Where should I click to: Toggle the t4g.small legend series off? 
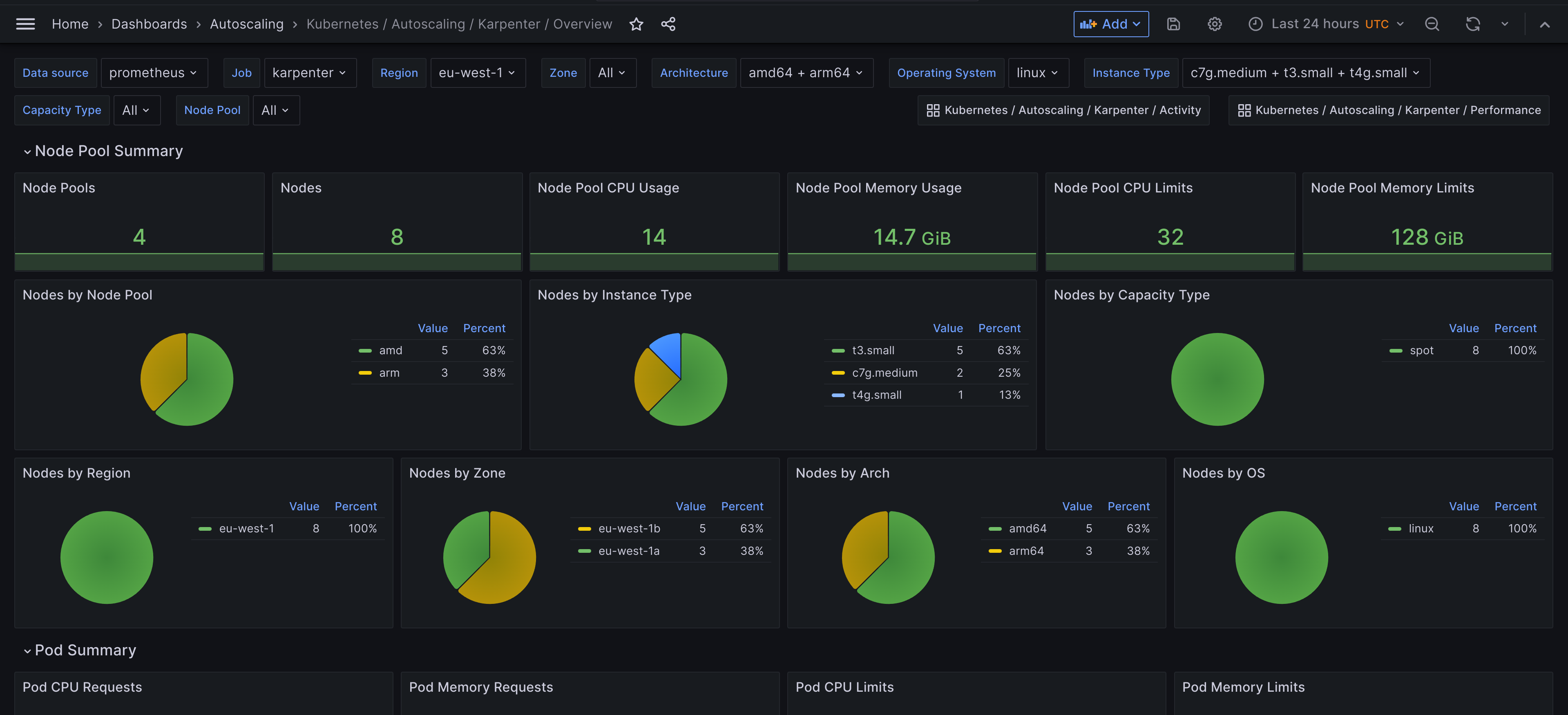click(876, 394)
